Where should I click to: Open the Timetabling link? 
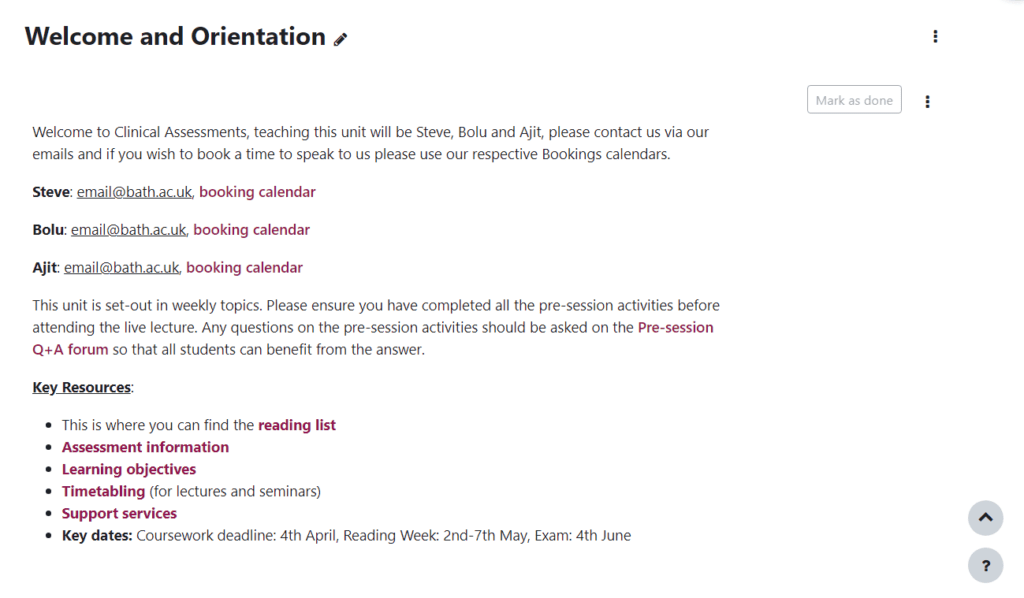click(103, 491)
